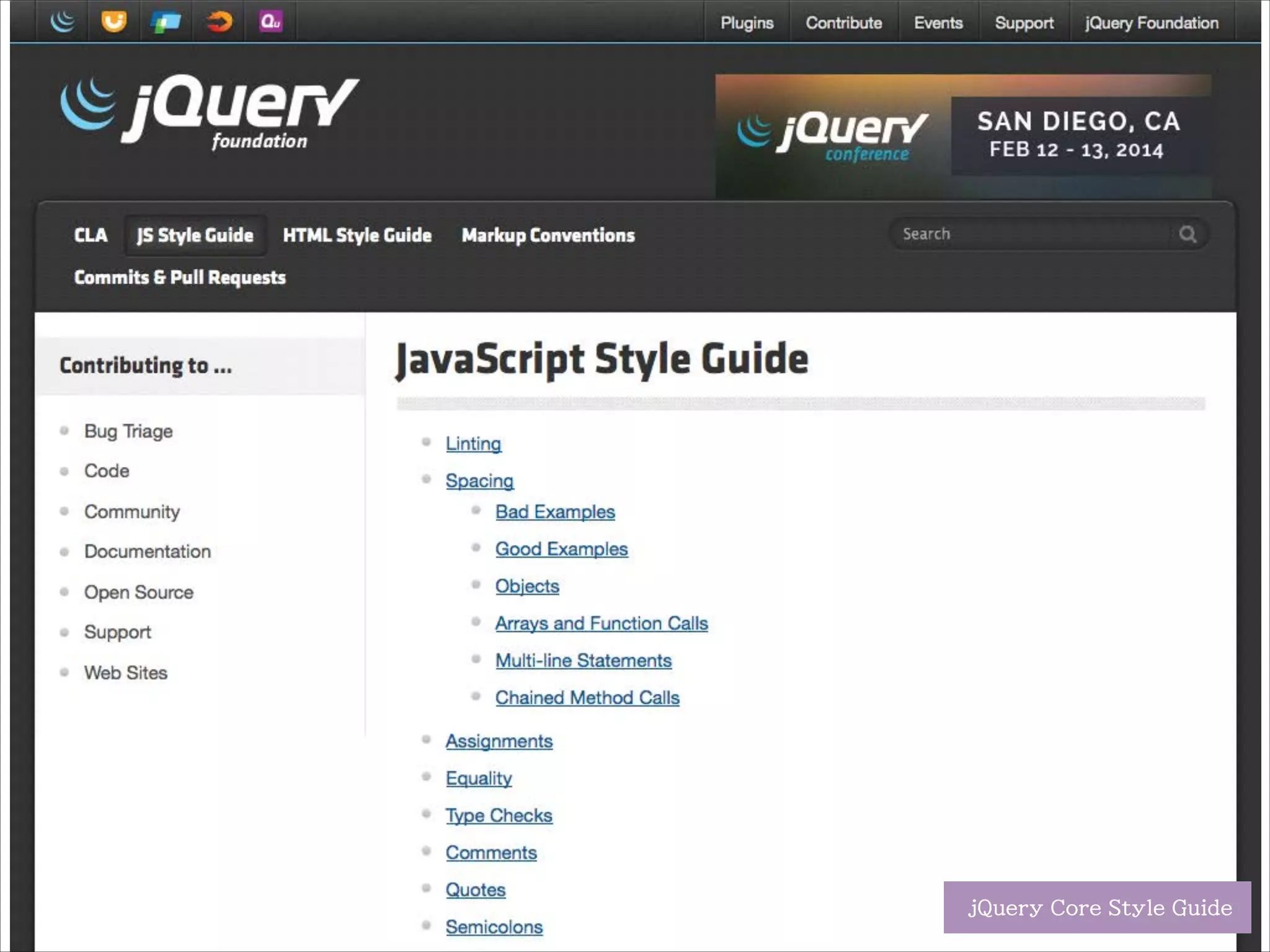Open Support in the sidebar list
The image size is (1270, 952).
[x=118, y=632]
